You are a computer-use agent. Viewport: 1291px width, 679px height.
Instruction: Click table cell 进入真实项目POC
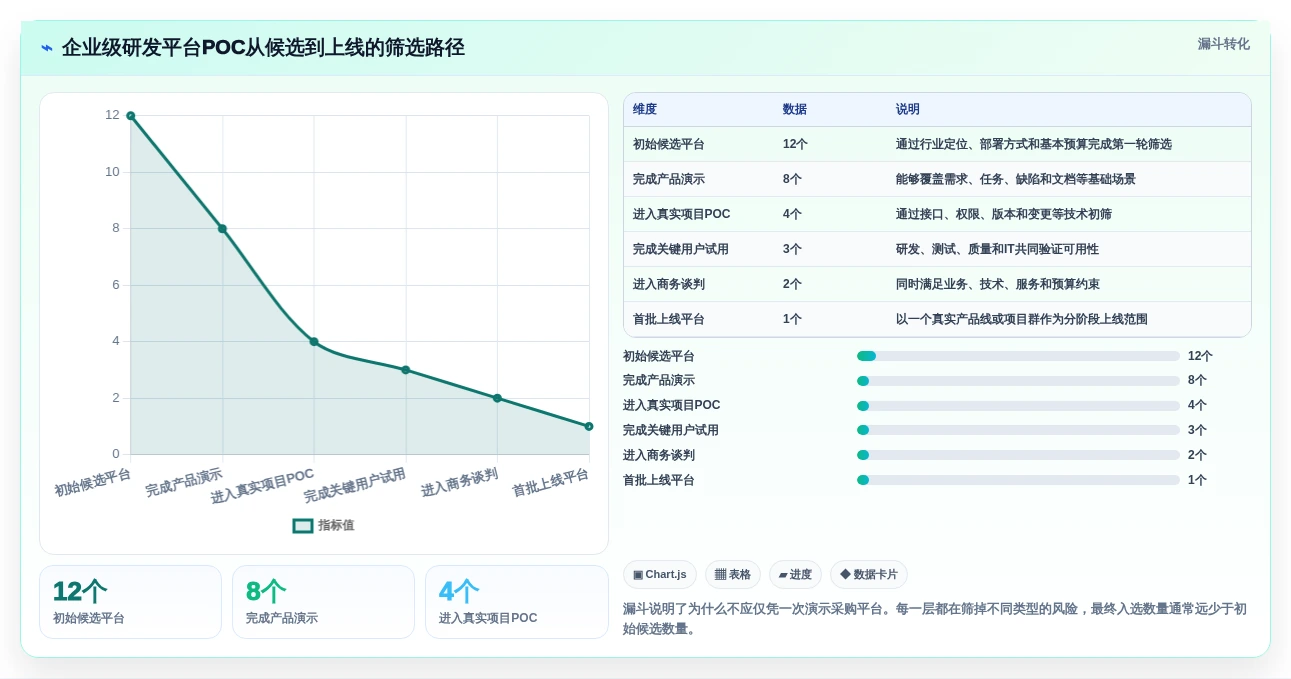(x=682, y=214)
